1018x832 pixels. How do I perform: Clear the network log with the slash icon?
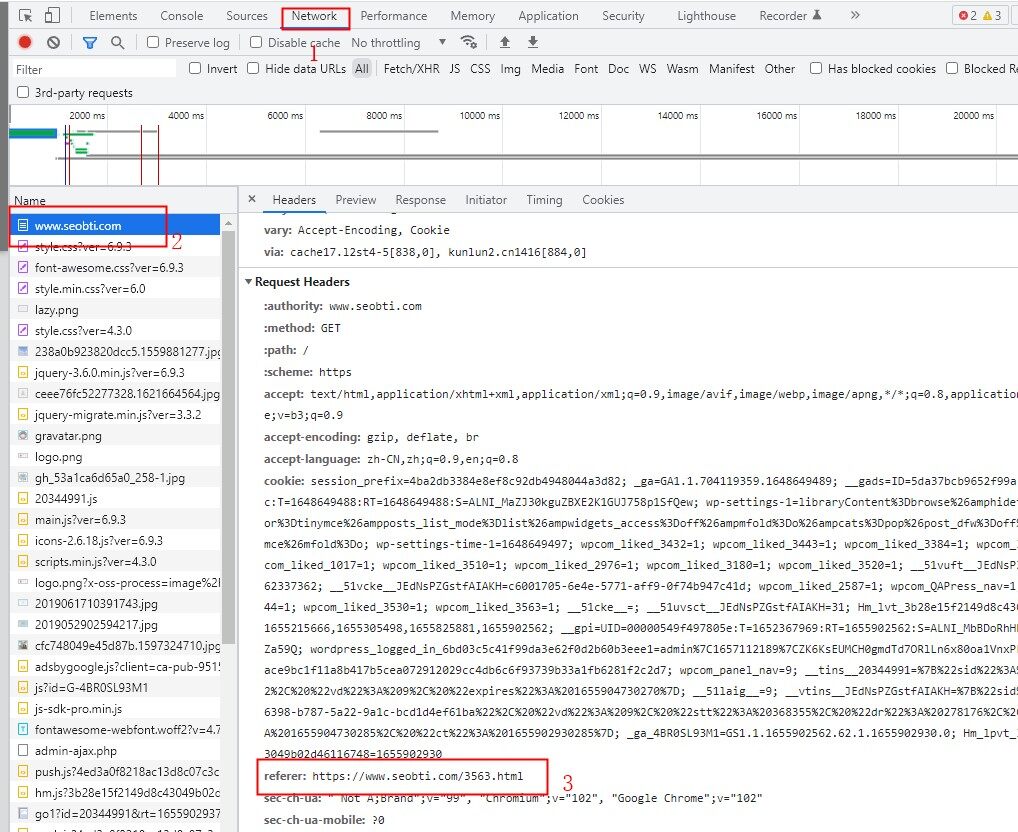tap(54, 42)
